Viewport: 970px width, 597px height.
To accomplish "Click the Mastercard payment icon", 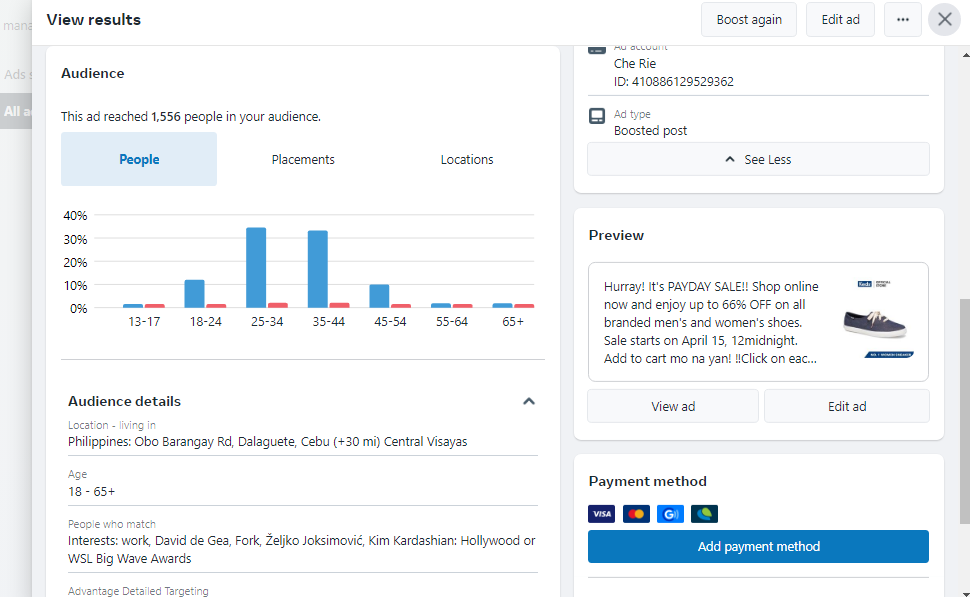I will click(x=636, y=514).
